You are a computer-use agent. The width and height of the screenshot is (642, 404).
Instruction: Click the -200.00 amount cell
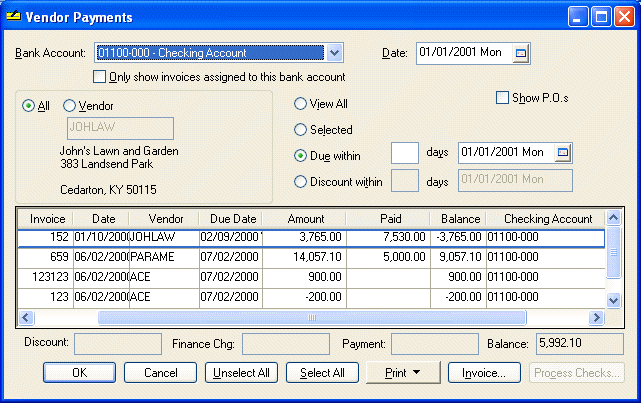pyautogui.click(x=304, y=297)
